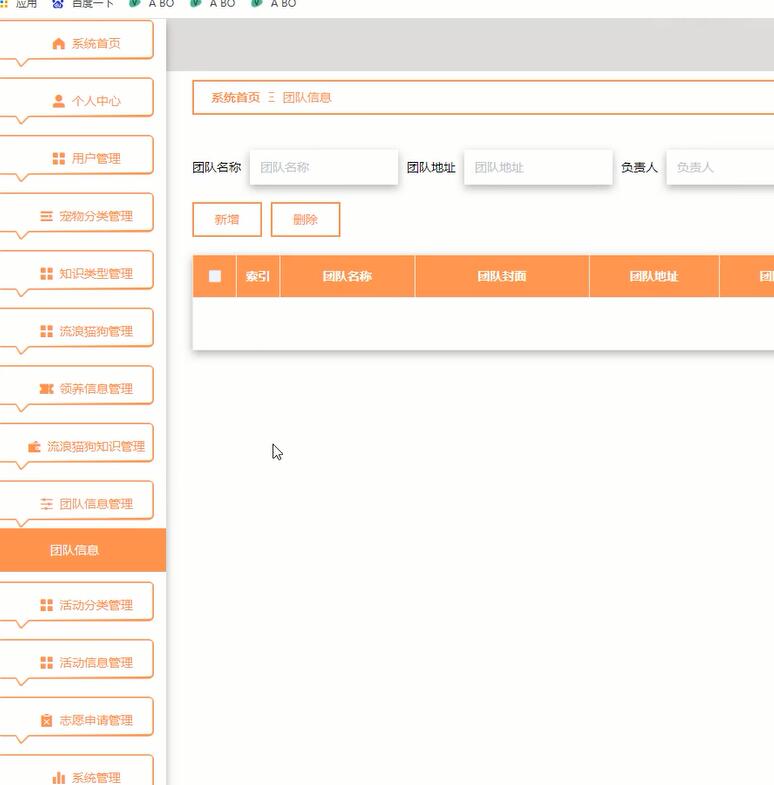Click the bar chart icon beside 系统管理

tap(59, 777)
